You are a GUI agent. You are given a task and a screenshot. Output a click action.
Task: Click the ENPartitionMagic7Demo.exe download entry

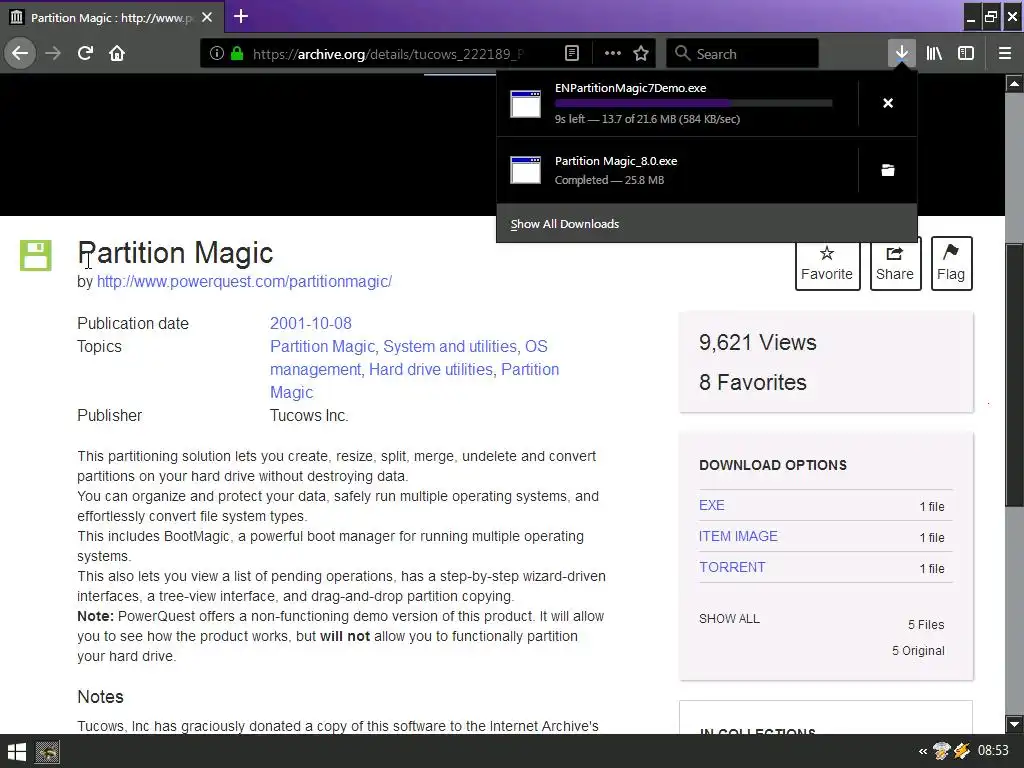pyautogui.click(x=677, y=103)
